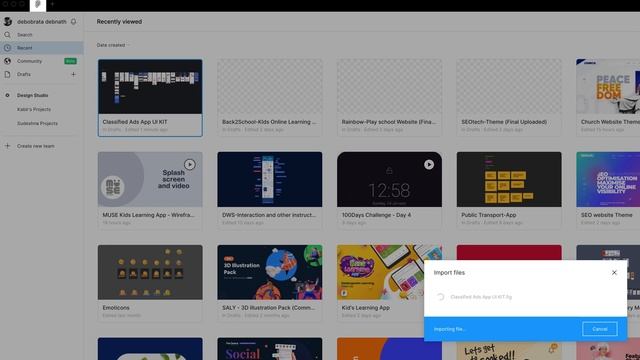Click the importing spinner for Classified Ads file
Screen dimensions: 640x360
[x=440, y=297]
